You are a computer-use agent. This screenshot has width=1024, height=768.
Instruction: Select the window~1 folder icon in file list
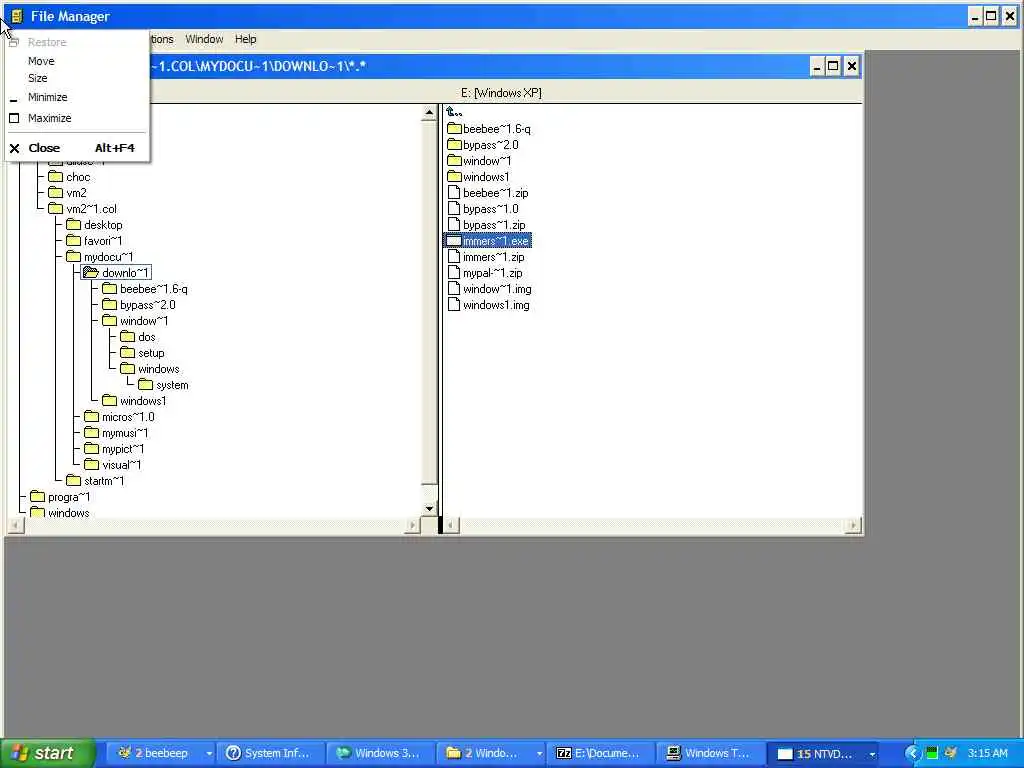(454, 161)
